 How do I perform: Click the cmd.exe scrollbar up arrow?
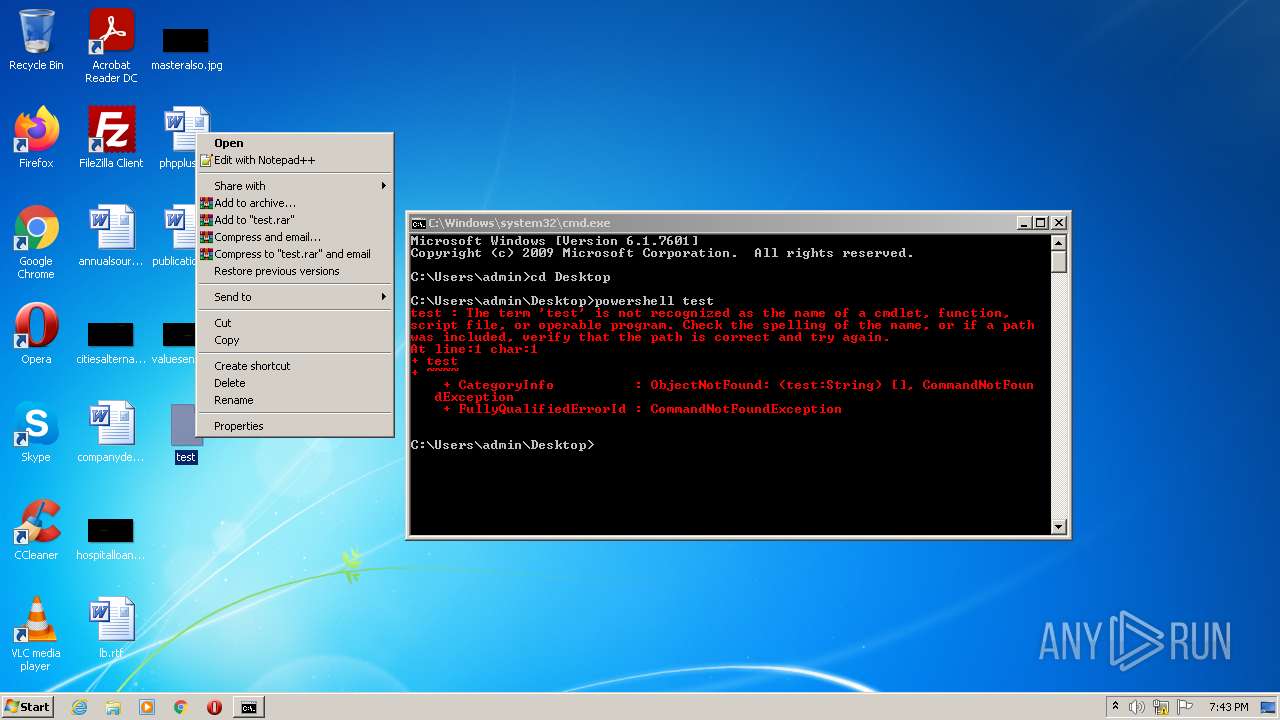[x=1059, y=242]
